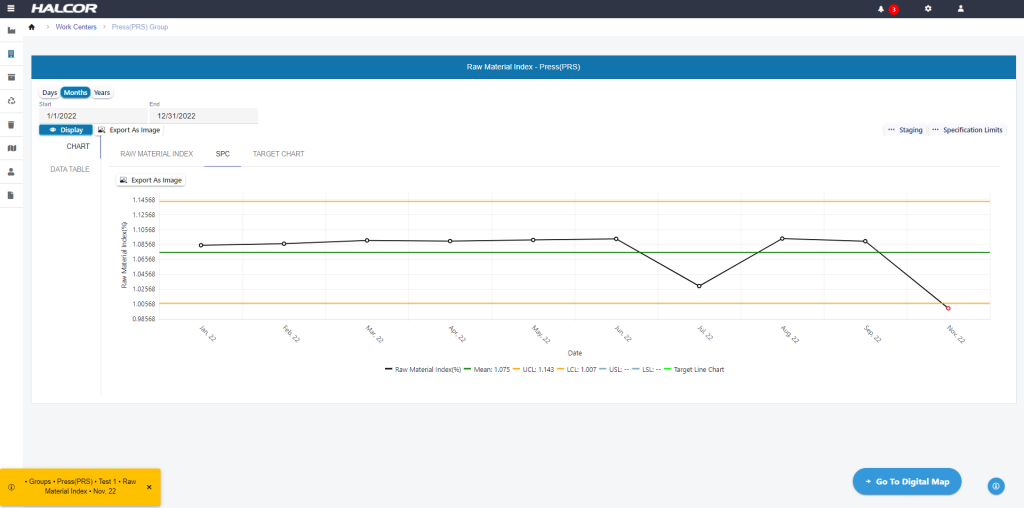Click the Start date field
The height and width of the screenshot is (508, 1024).
point(91,116)
